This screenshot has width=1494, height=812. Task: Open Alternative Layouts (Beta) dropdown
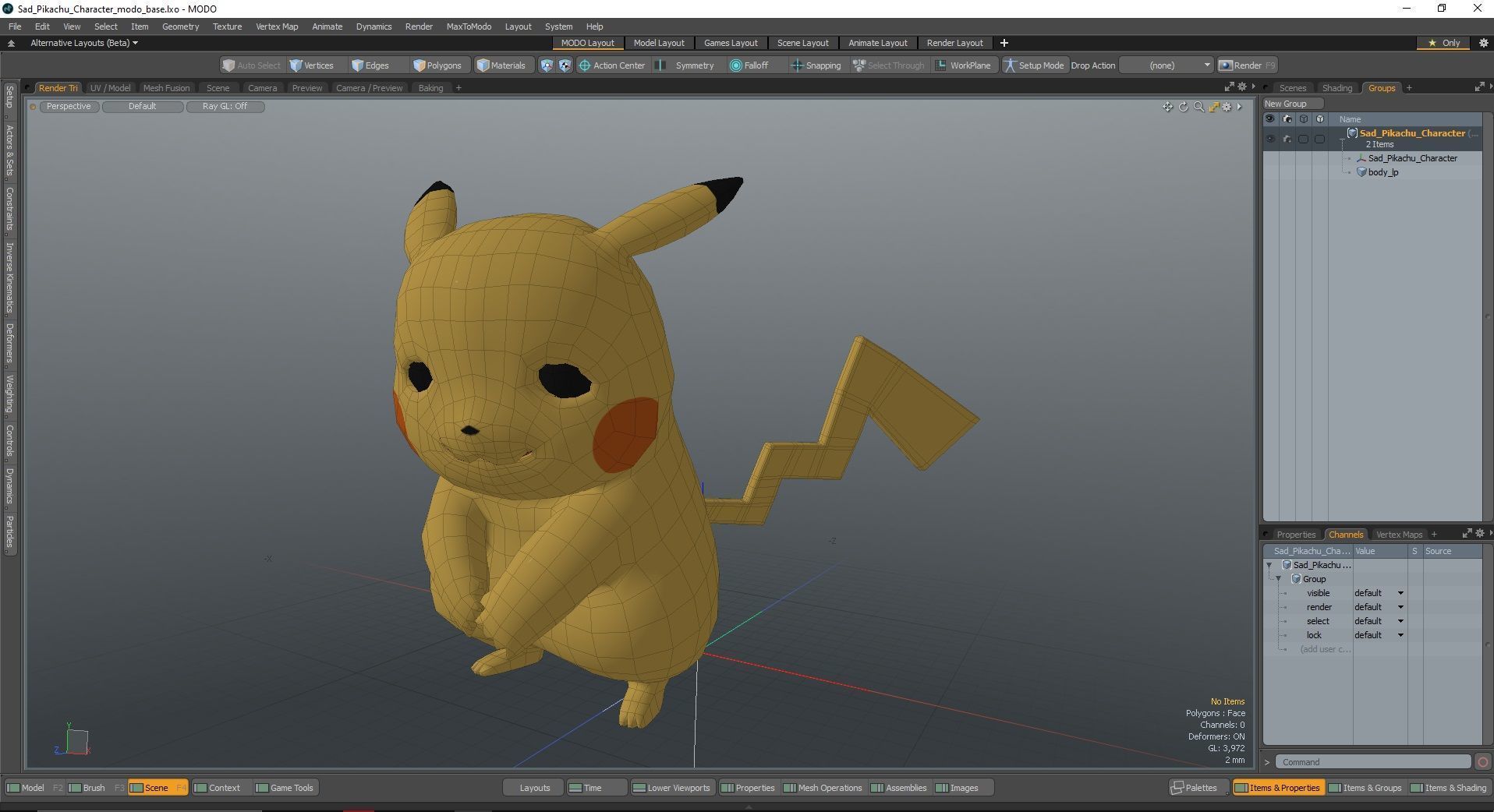83,43
